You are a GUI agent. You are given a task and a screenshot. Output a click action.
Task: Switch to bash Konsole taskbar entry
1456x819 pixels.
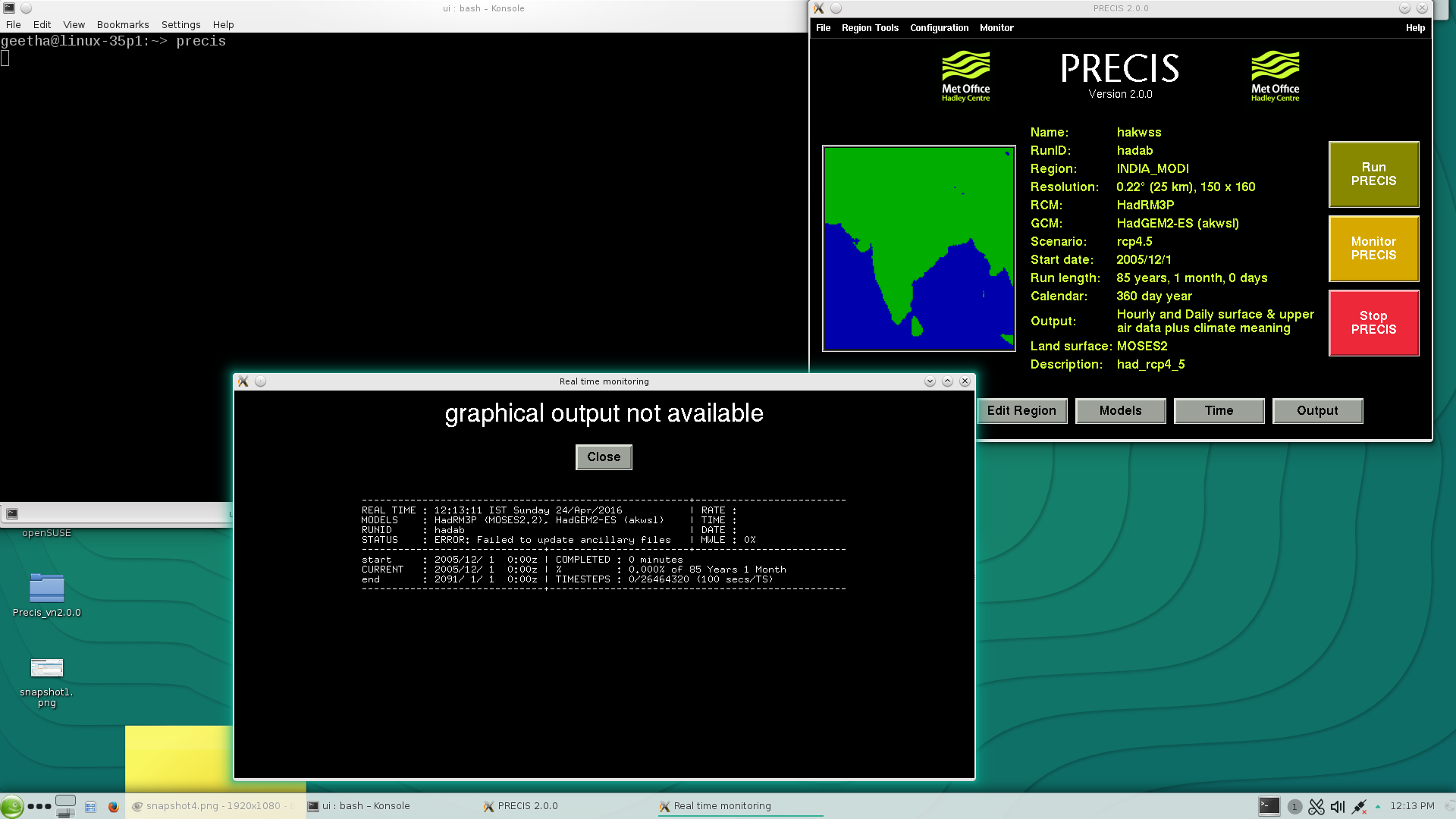(391, 806)
